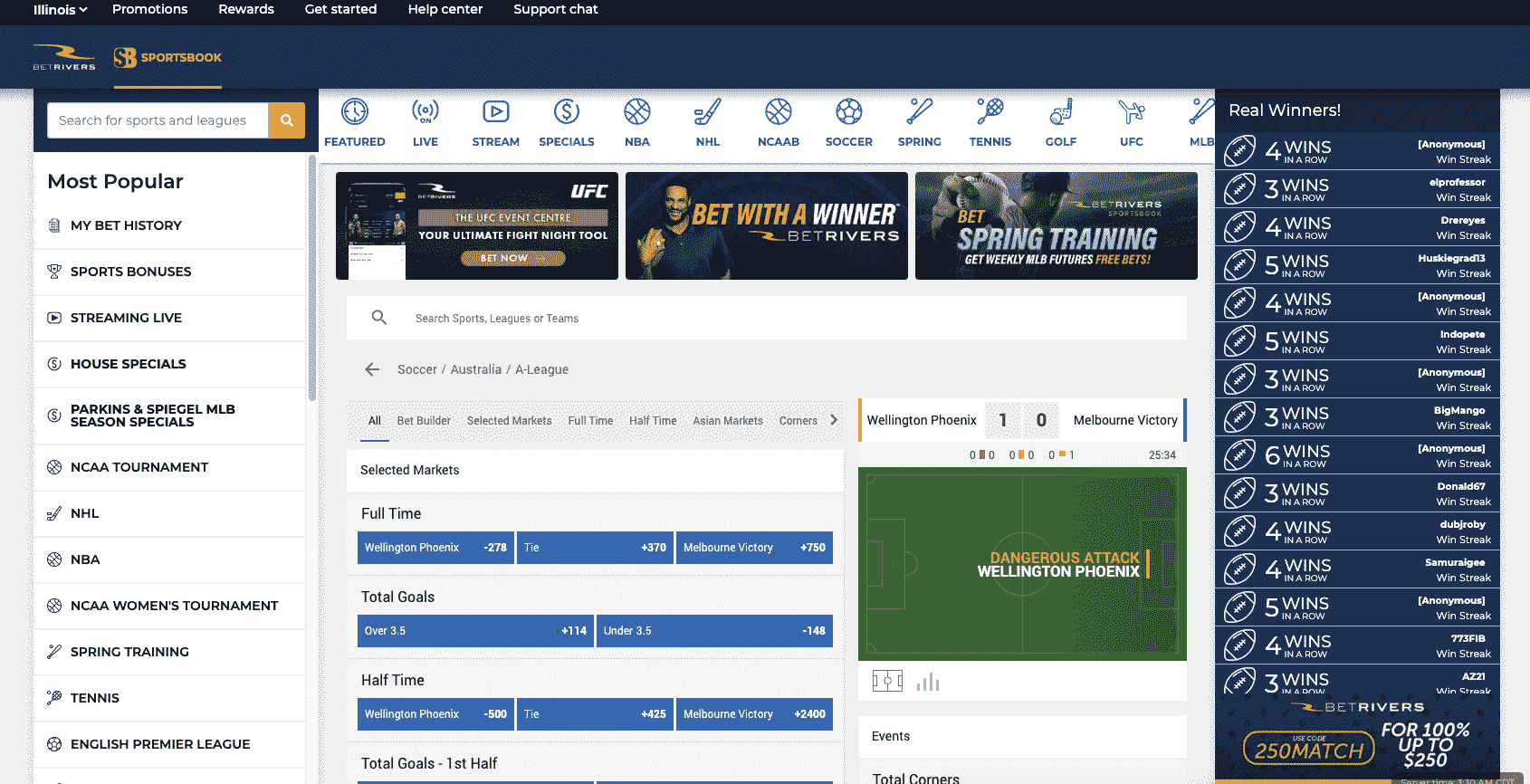Select Over 3.5 Total Goals odds

point(475,631)
